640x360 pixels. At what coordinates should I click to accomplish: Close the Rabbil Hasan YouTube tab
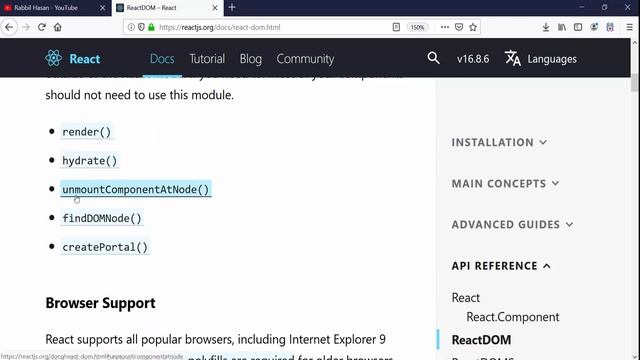point(102,8)
